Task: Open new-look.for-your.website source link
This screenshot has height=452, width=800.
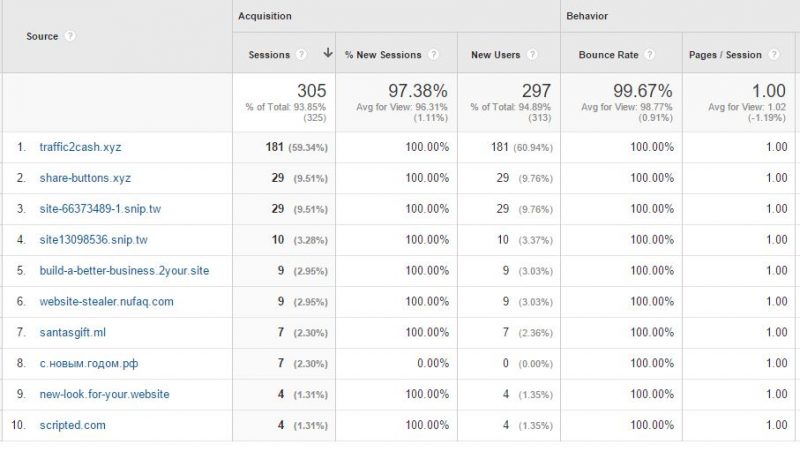Action: point(104,394)
